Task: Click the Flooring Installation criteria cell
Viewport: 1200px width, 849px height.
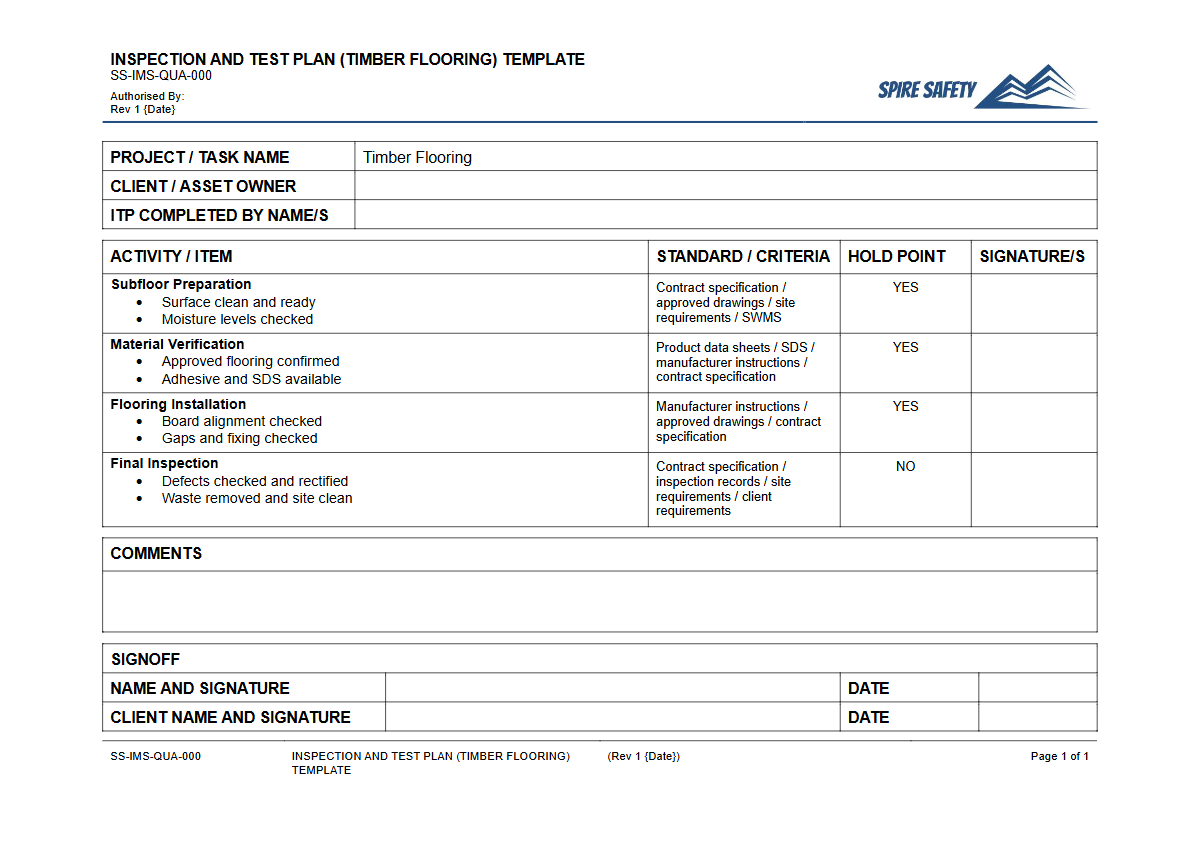Action: point(744,422)
